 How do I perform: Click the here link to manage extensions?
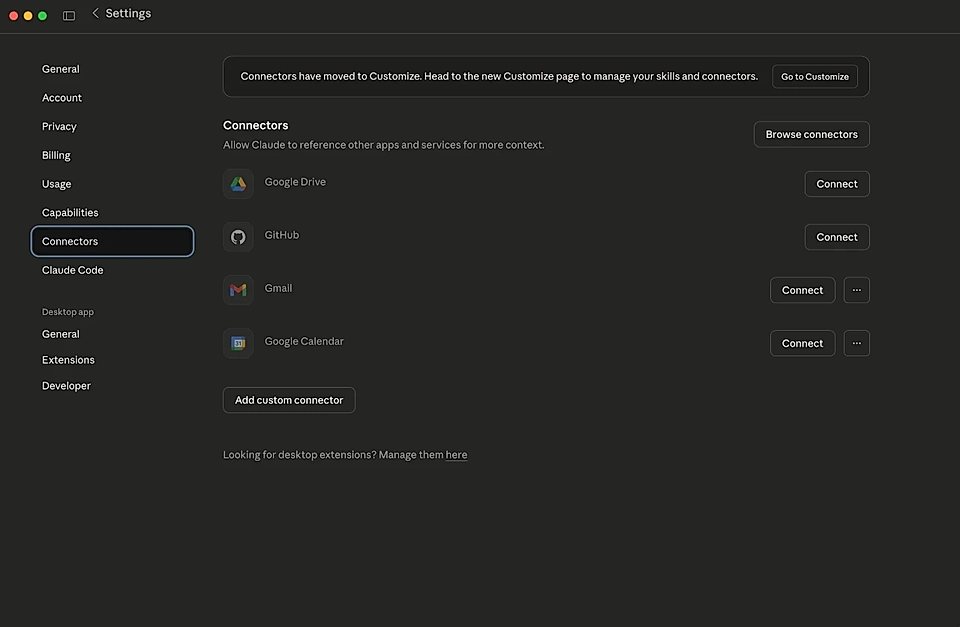click(457, 454)
